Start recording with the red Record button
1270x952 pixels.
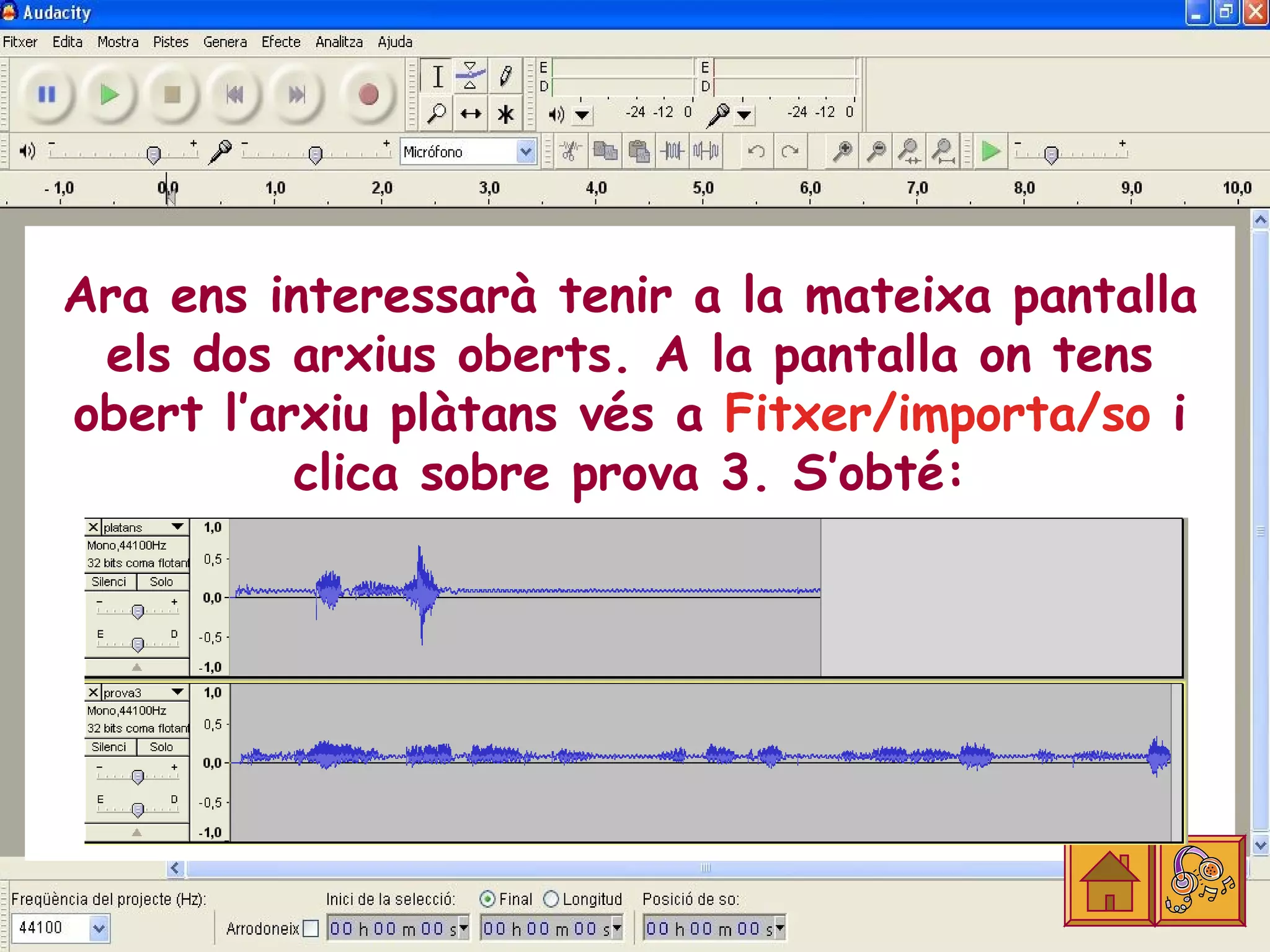pyautogui.click(x=368, y=94)
